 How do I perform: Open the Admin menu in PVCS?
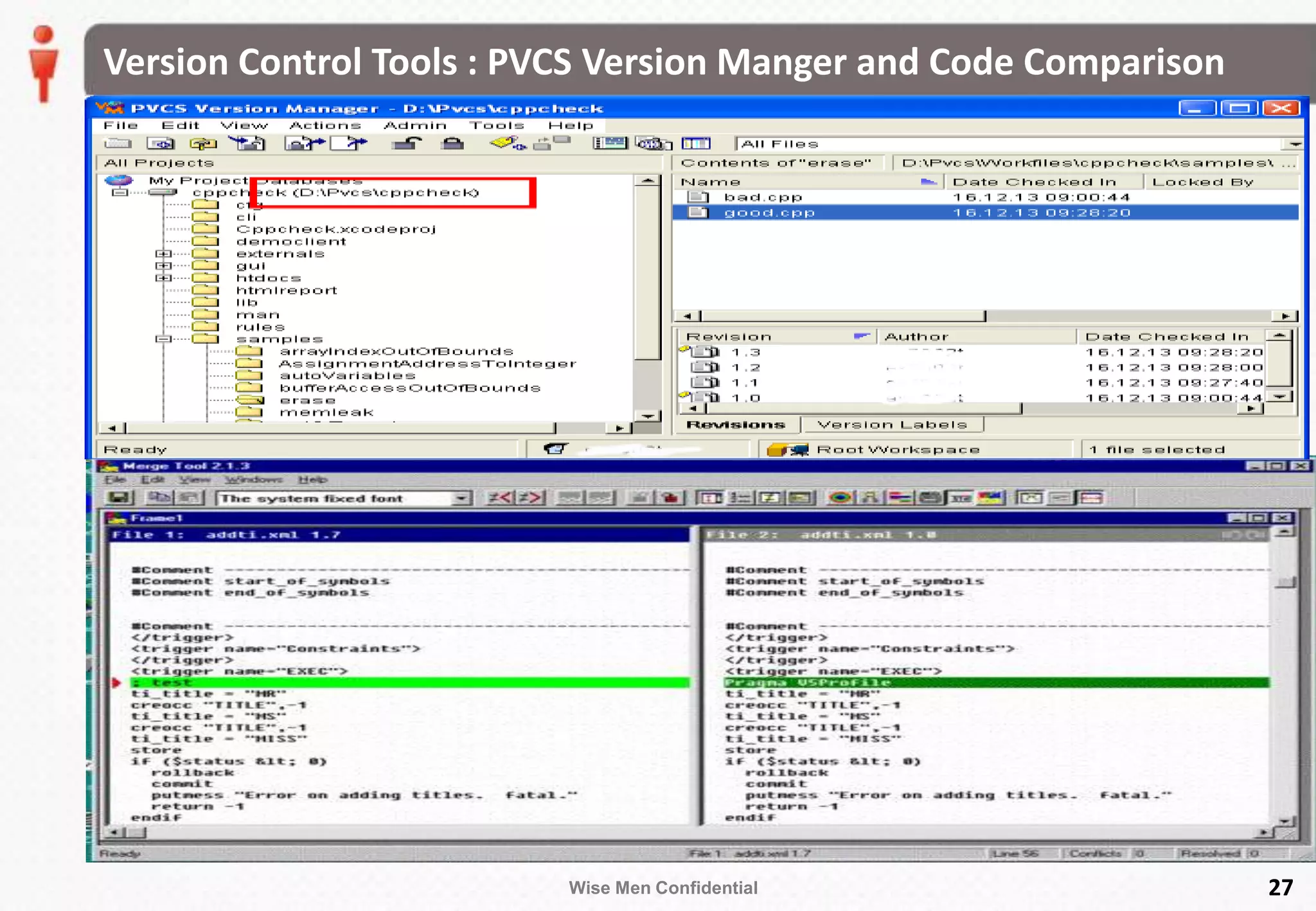415,125
